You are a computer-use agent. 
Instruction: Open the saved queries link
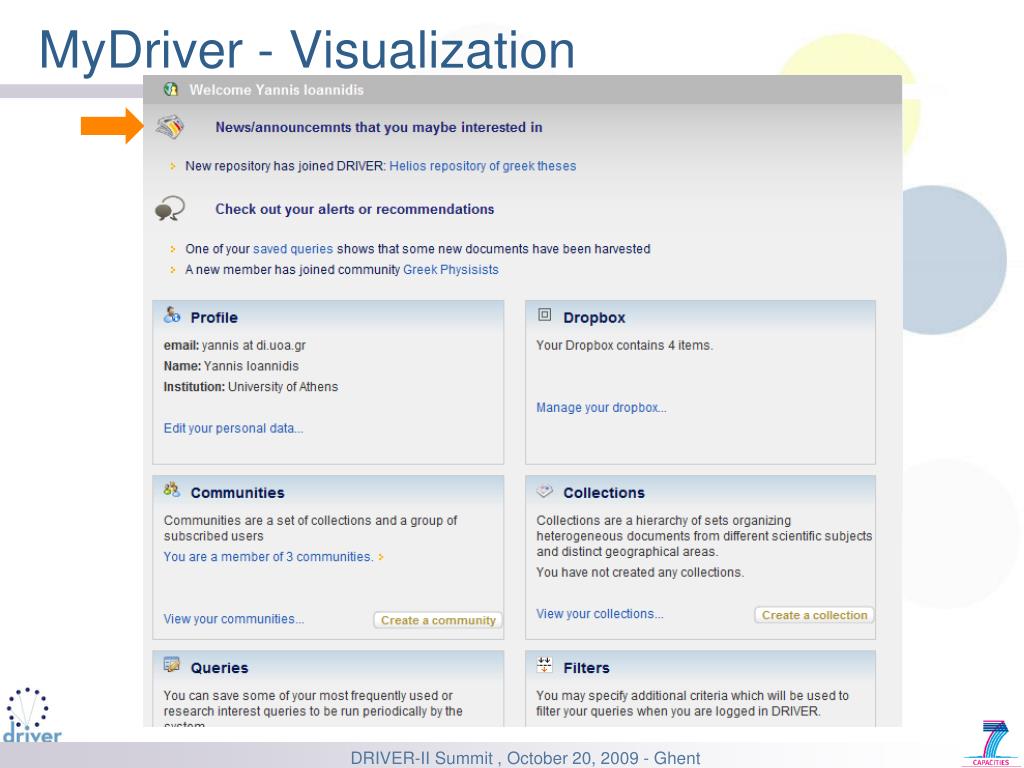coord(293,249)
